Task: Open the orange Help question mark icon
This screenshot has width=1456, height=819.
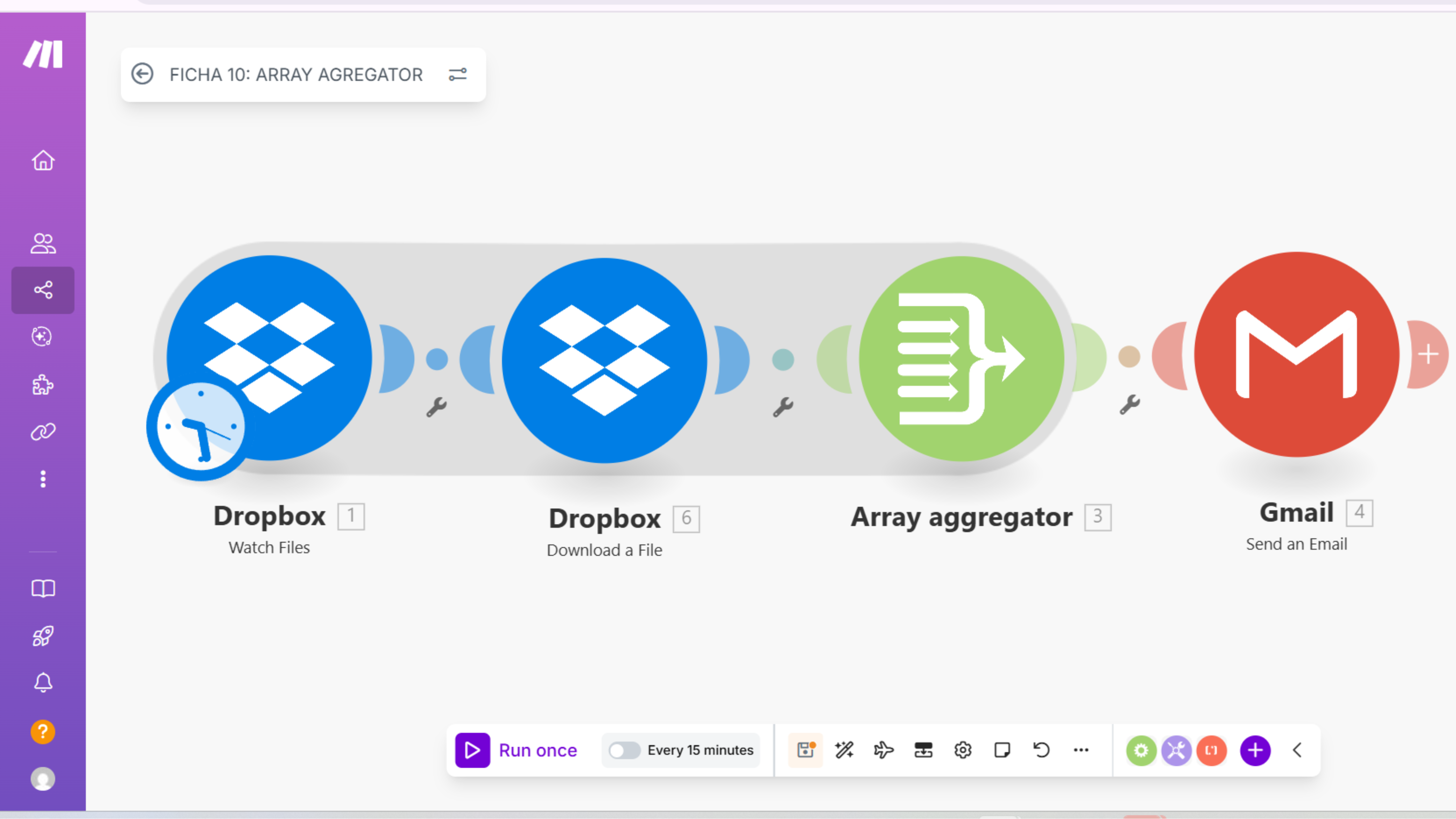Action: coord(43,732)
